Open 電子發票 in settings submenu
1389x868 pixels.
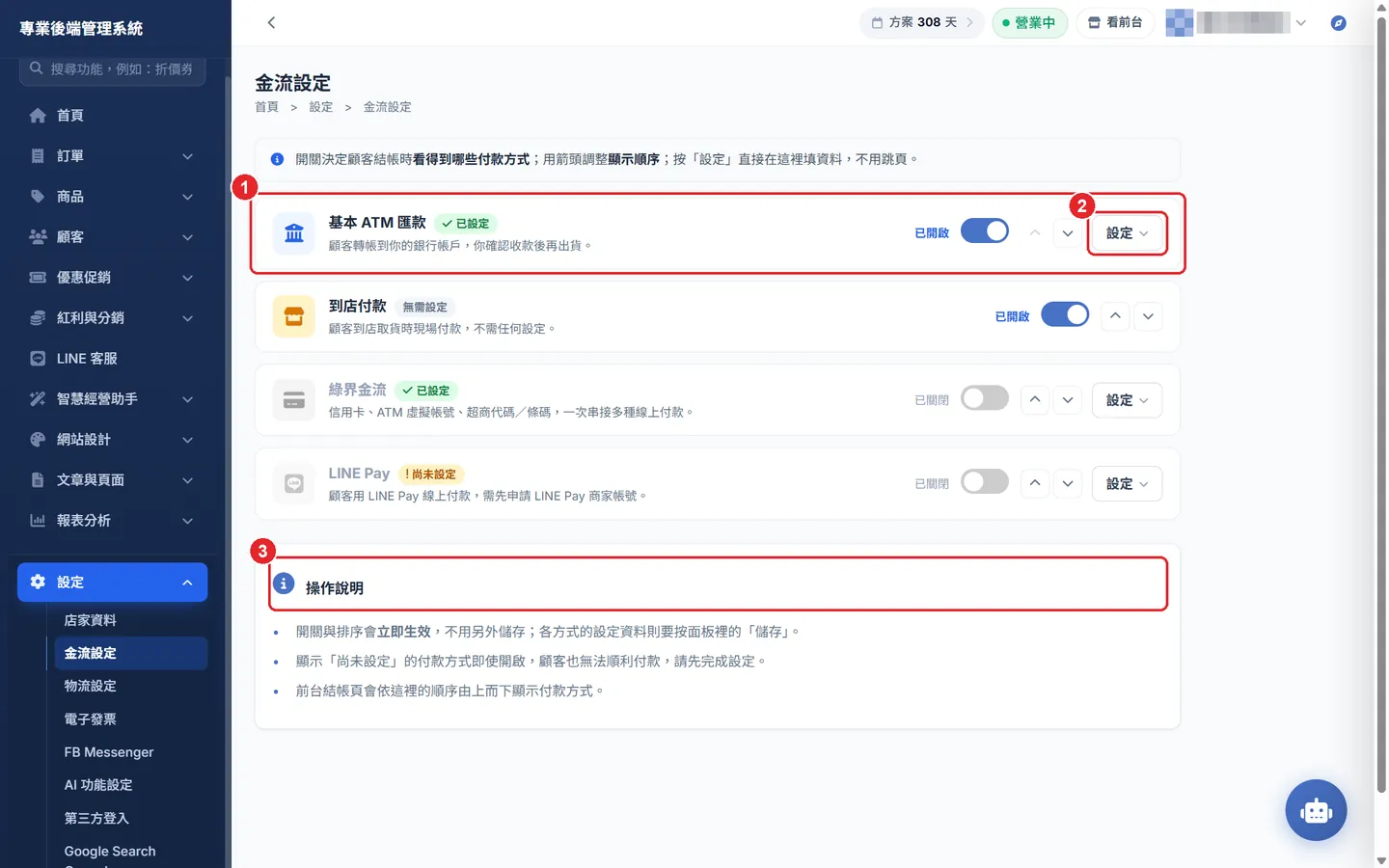point(91,719)
